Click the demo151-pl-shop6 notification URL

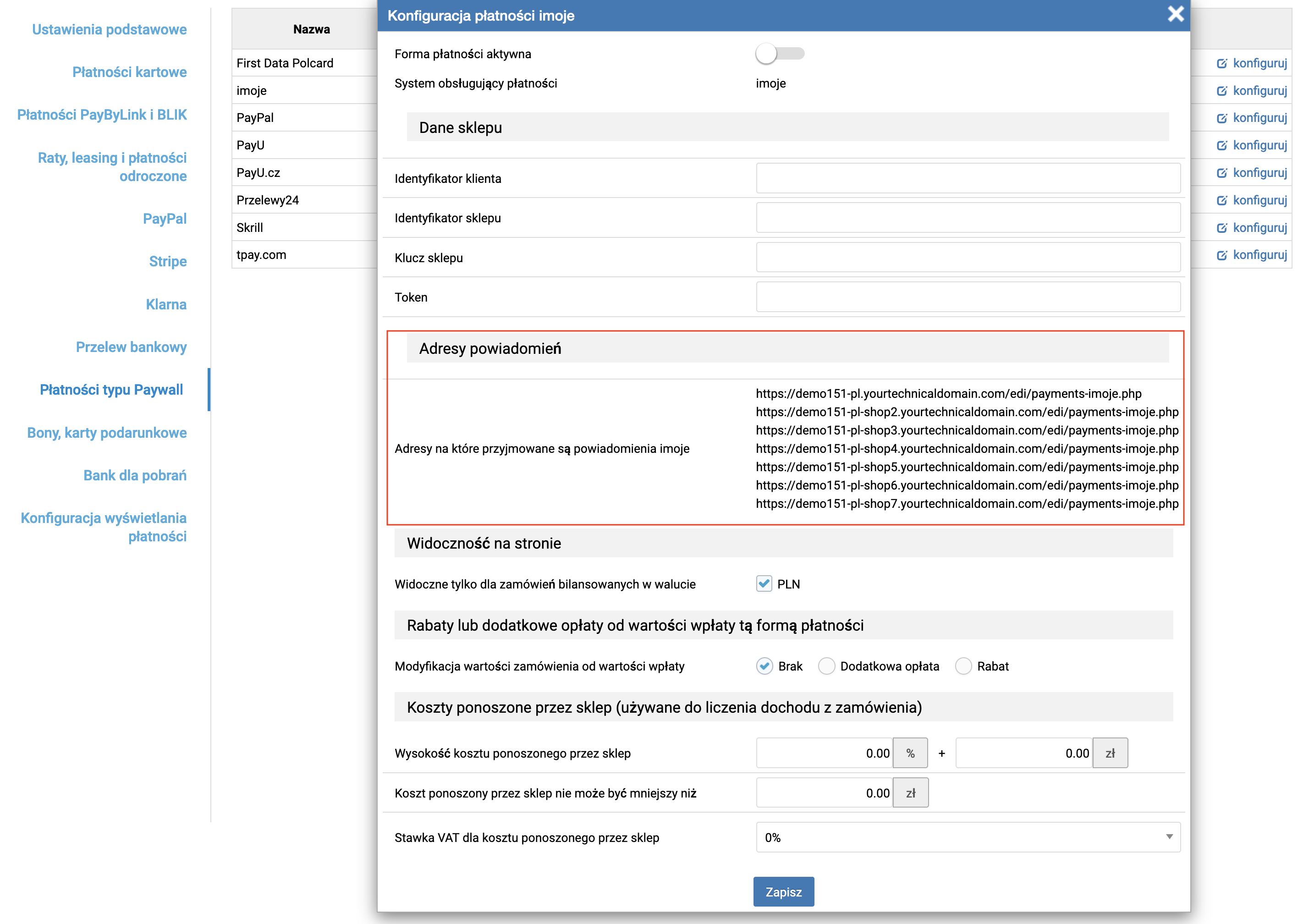coord(967,485)
